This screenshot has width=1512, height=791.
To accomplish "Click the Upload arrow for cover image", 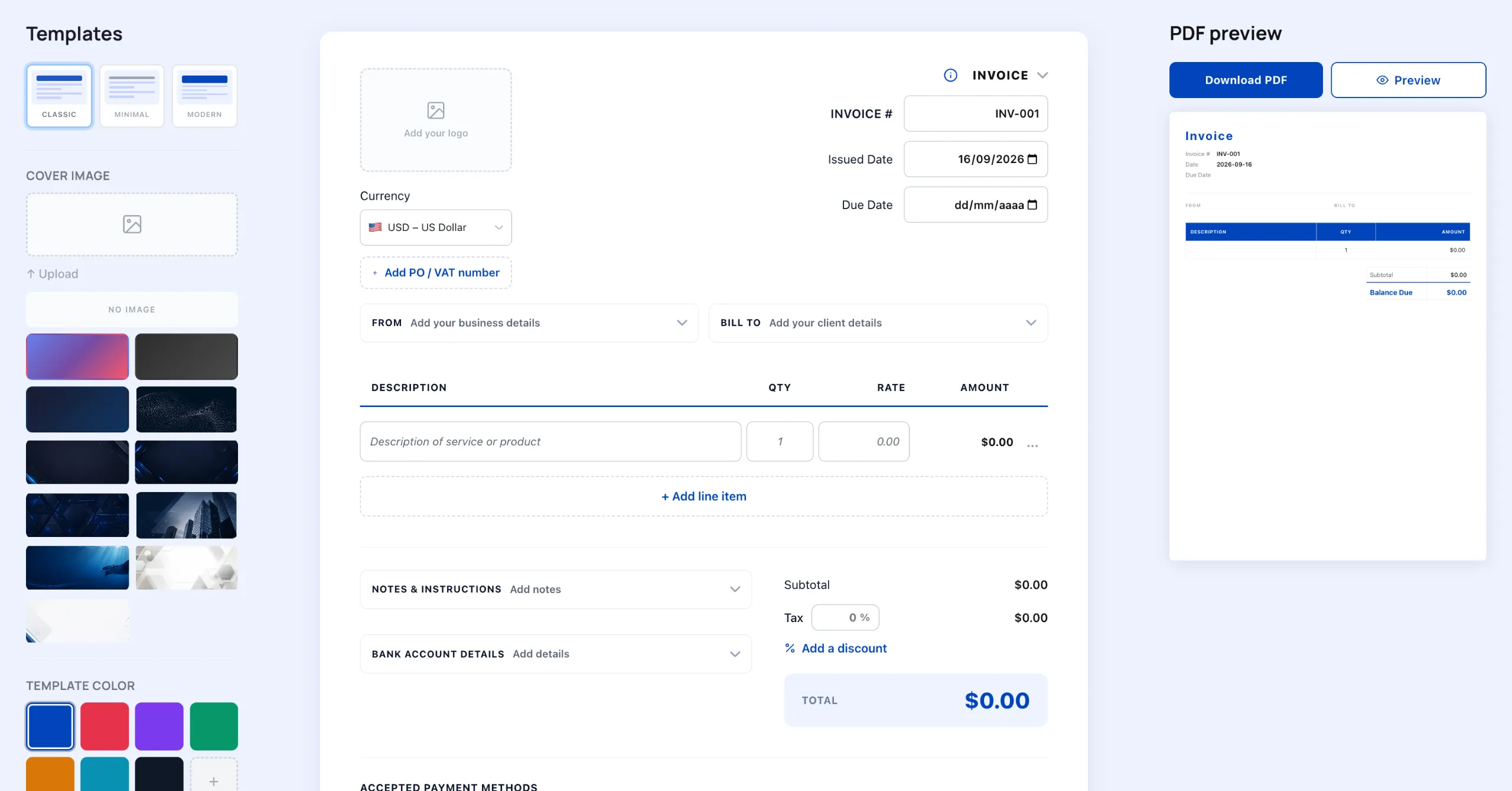I will click(x=31, y=274).
